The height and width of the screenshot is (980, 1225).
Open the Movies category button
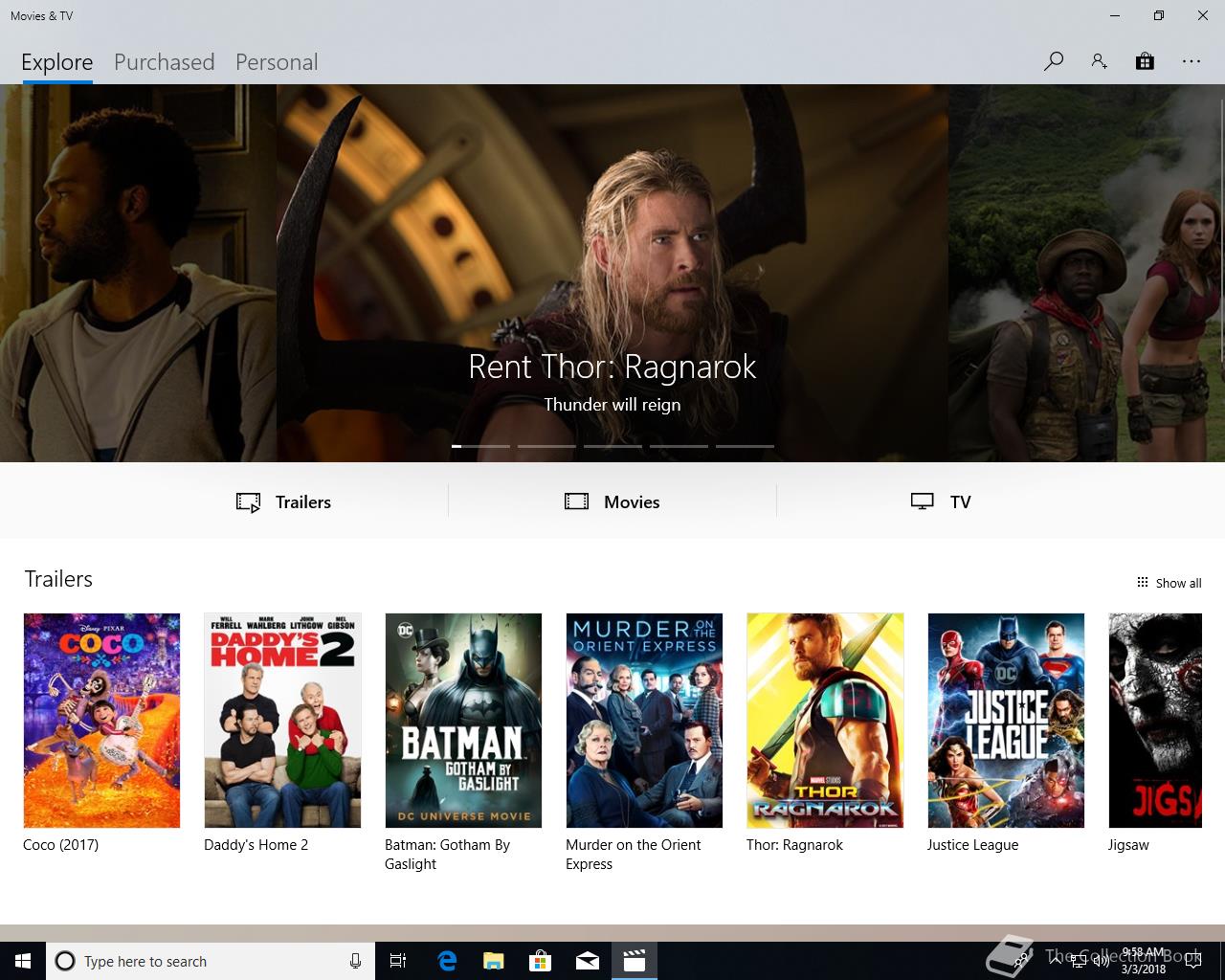tap(612, 501)
